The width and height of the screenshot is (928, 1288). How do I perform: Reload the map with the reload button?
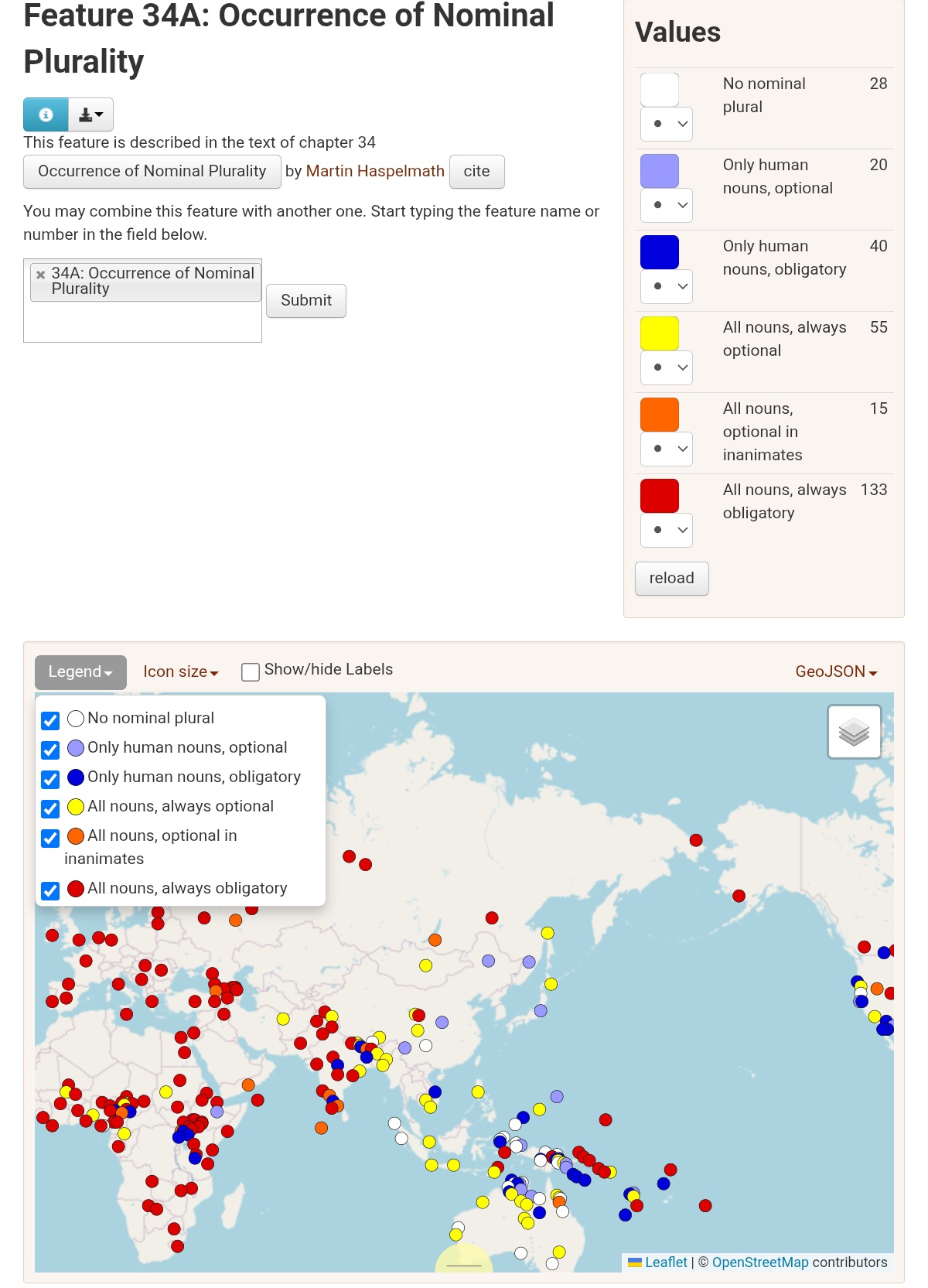[x=671, y=578]
